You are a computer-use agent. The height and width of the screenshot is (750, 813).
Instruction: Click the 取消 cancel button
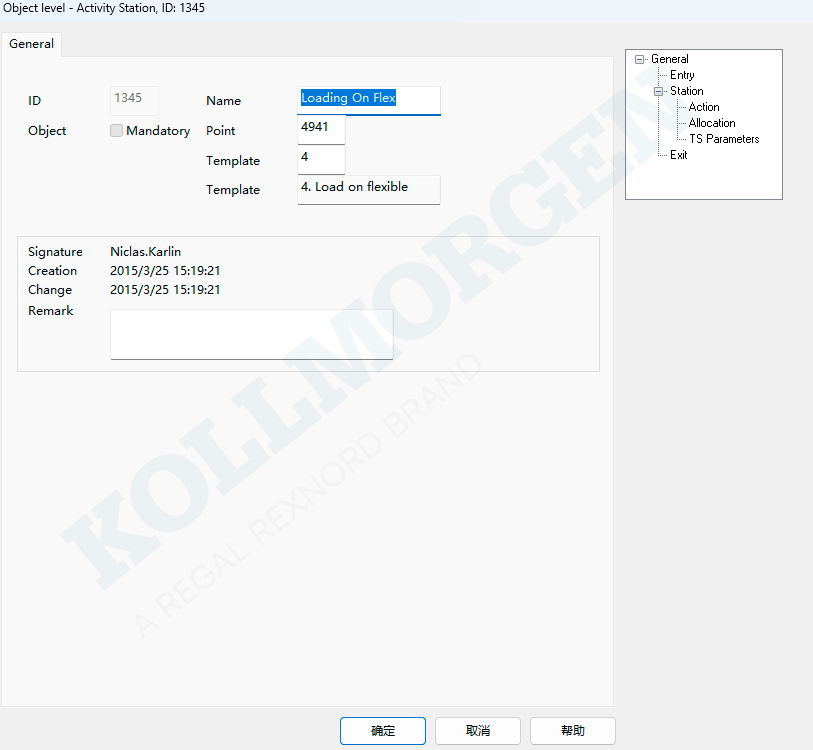pyautogui.click(x=478, y=731)
